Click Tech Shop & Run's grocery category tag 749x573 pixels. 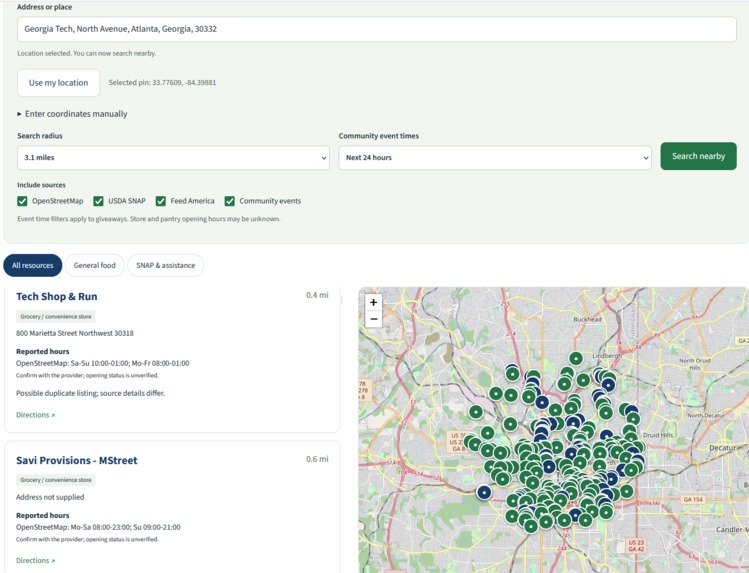[x=56, y=317]
